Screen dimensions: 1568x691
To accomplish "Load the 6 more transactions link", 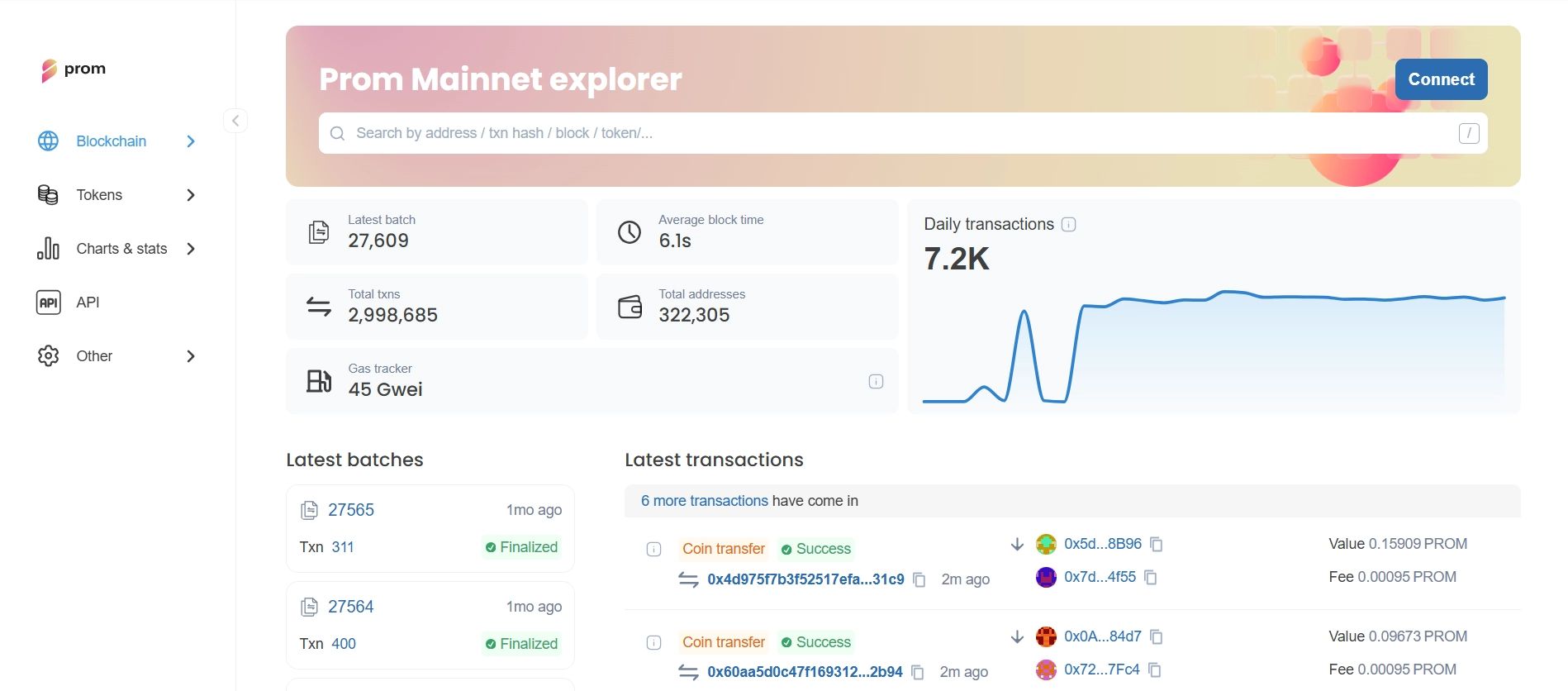I will 705,501.
